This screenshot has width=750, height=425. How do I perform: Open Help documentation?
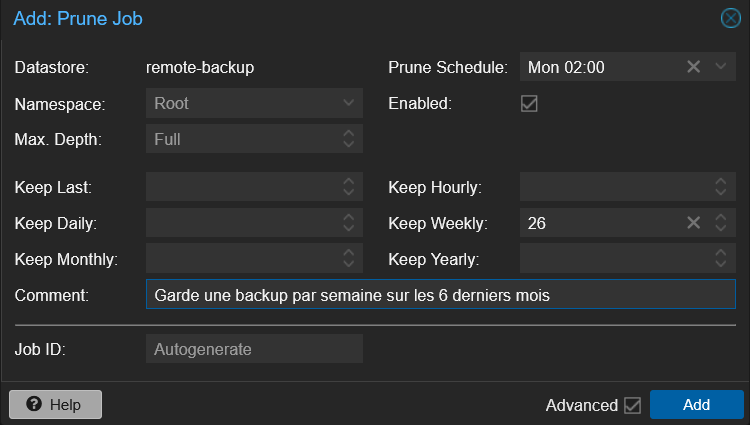pos(55,405)
